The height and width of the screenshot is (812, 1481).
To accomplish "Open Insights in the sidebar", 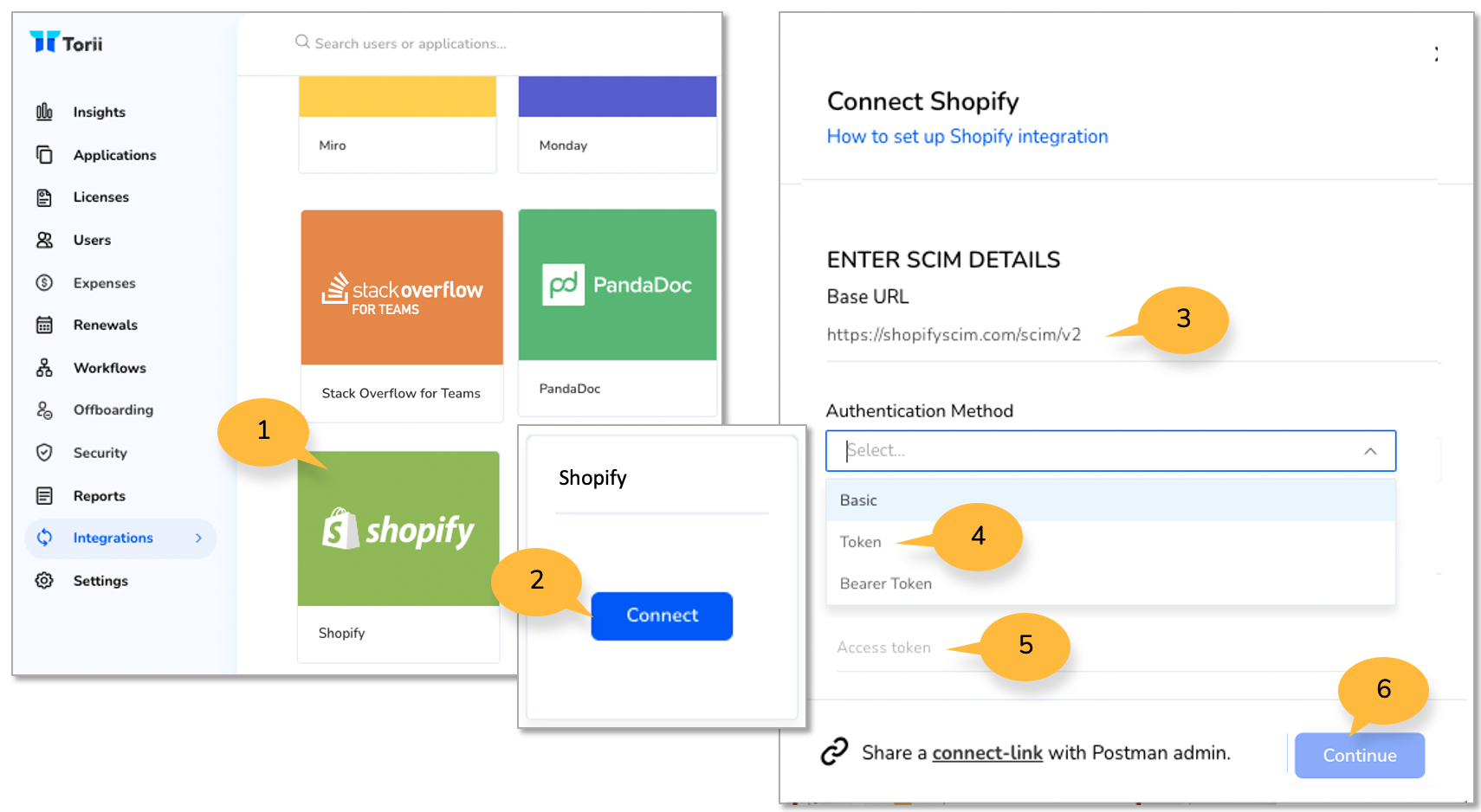I will pyautogui.click(x=99, y=112).
